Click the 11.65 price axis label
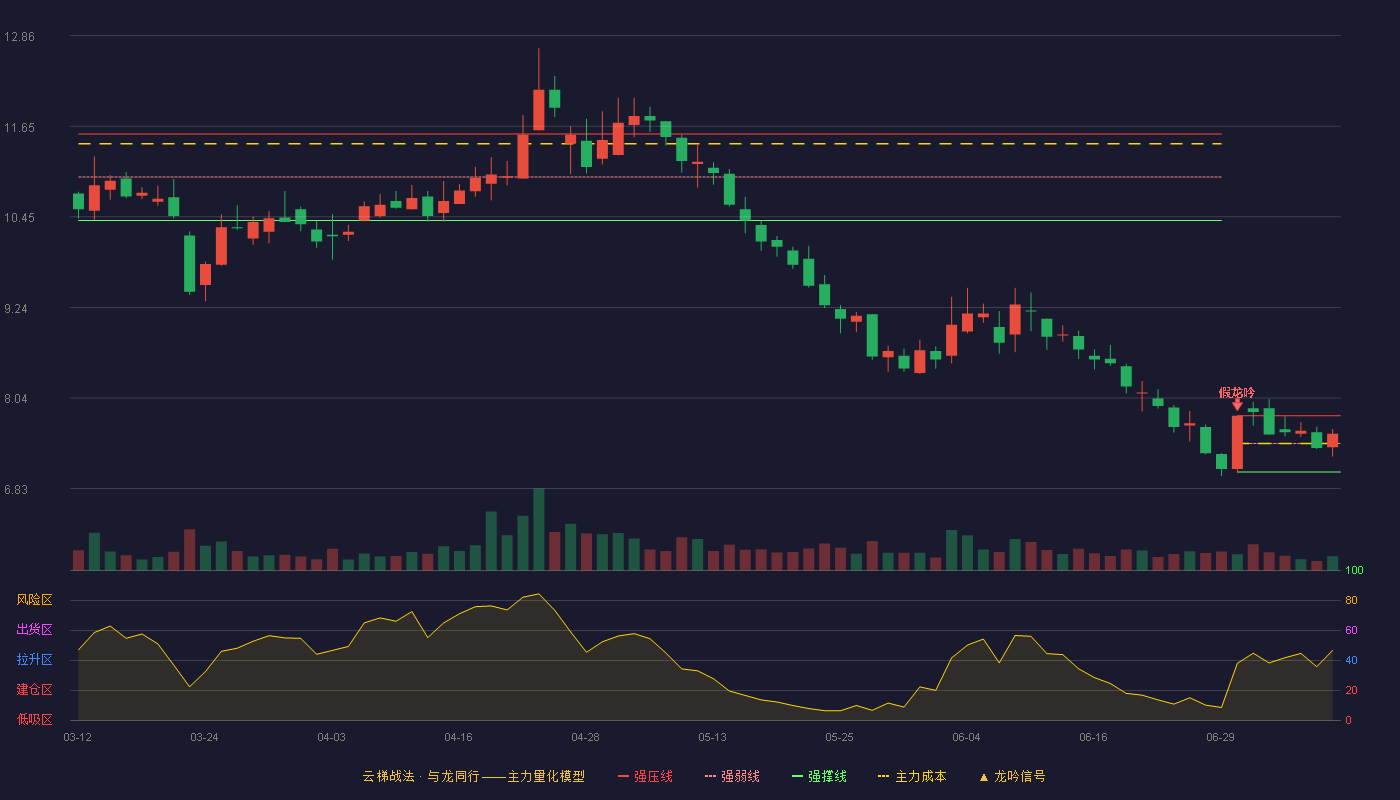Viewport: 1400px width, 800px height. 19,128
